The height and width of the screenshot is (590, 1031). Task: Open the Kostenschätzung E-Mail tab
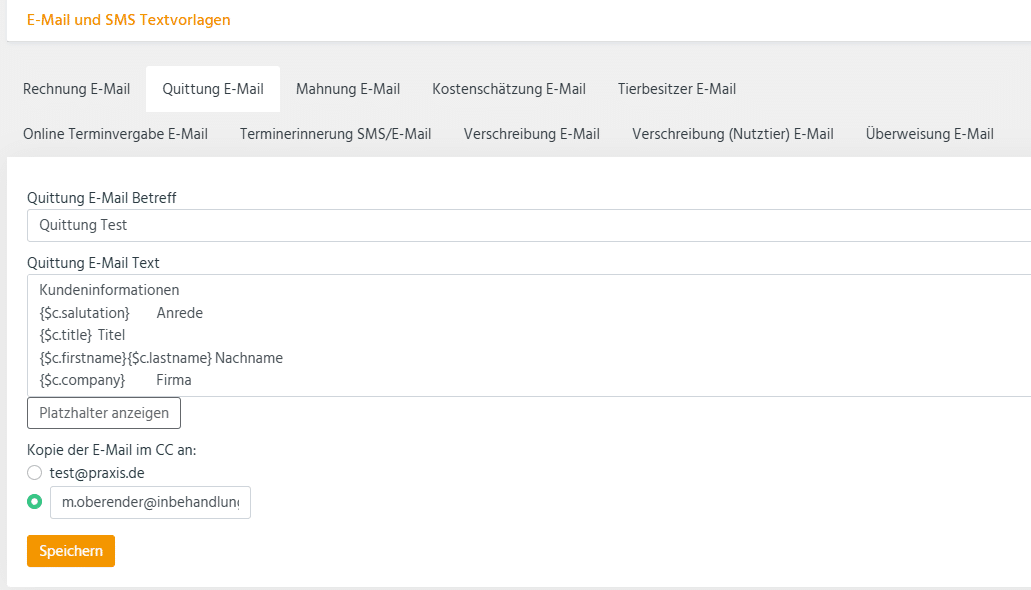point(509,89)
